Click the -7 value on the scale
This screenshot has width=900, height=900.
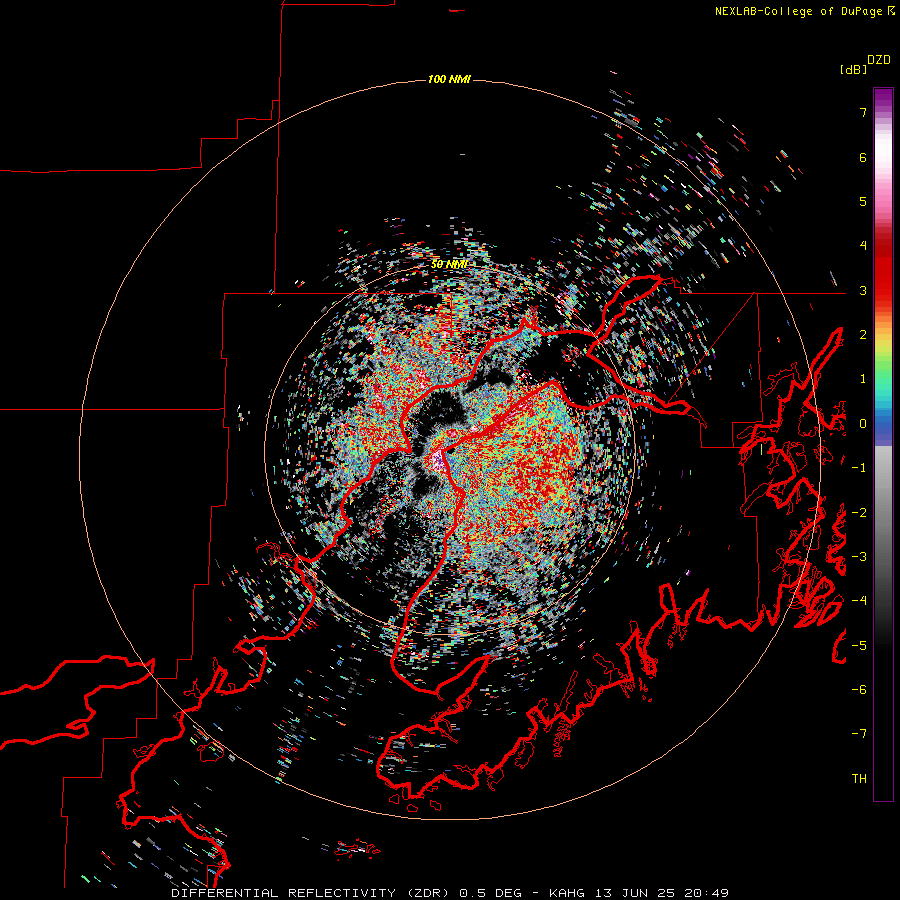pyautogui.click(x=859, y=734)
